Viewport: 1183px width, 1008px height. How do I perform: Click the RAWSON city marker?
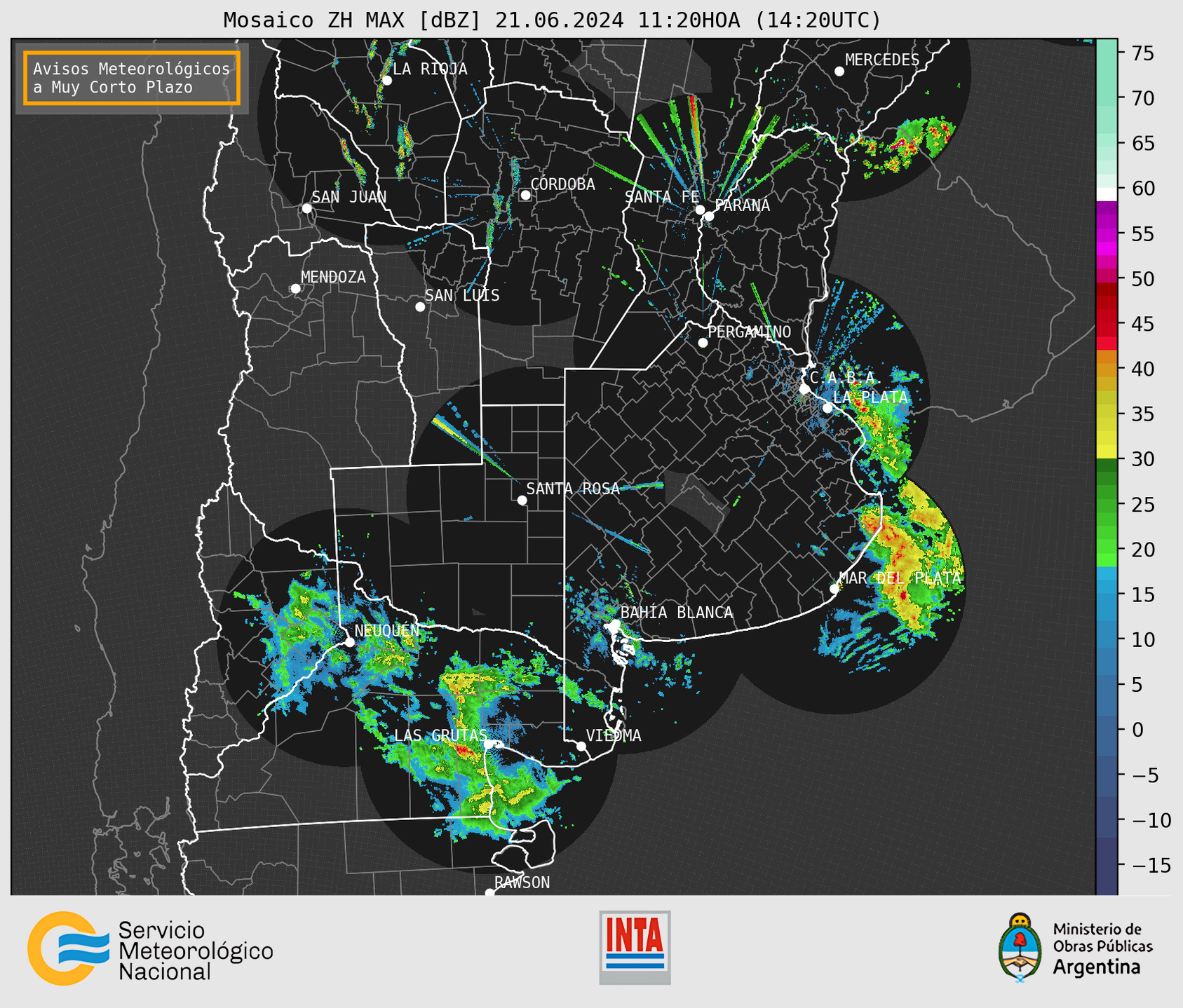click(489, 892)
